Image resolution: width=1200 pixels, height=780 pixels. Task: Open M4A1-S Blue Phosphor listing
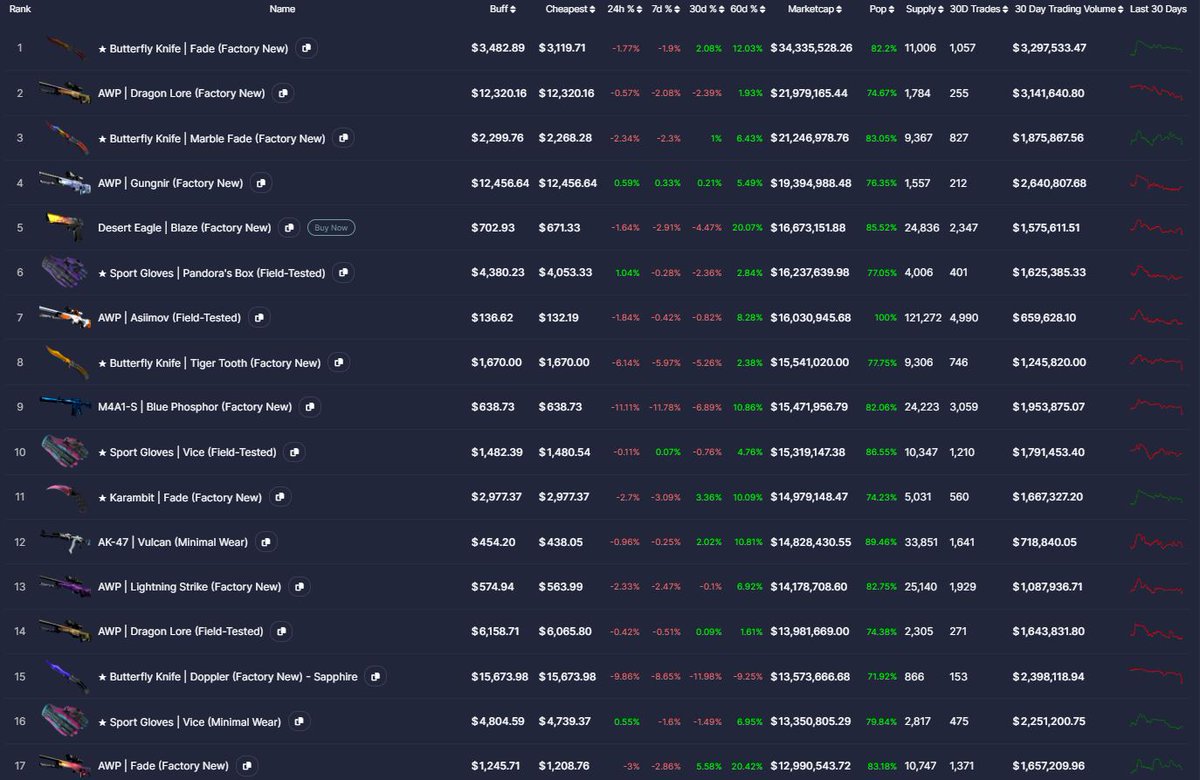coord(195,407)
